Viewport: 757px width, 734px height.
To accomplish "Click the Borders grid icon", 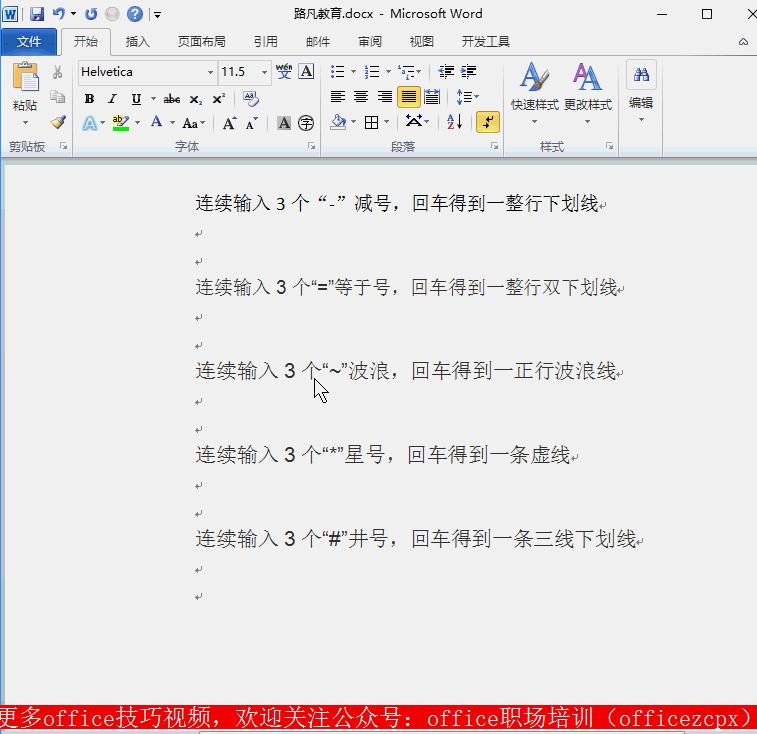I will click(371, 122).
